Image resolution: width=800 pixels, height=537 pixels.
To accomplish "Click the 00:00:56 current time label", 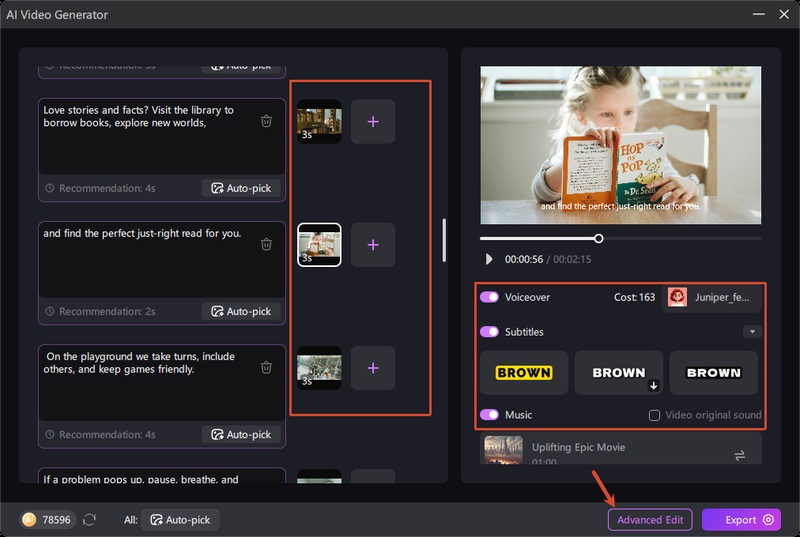I will pyautogui.click(x=523, y=259).
